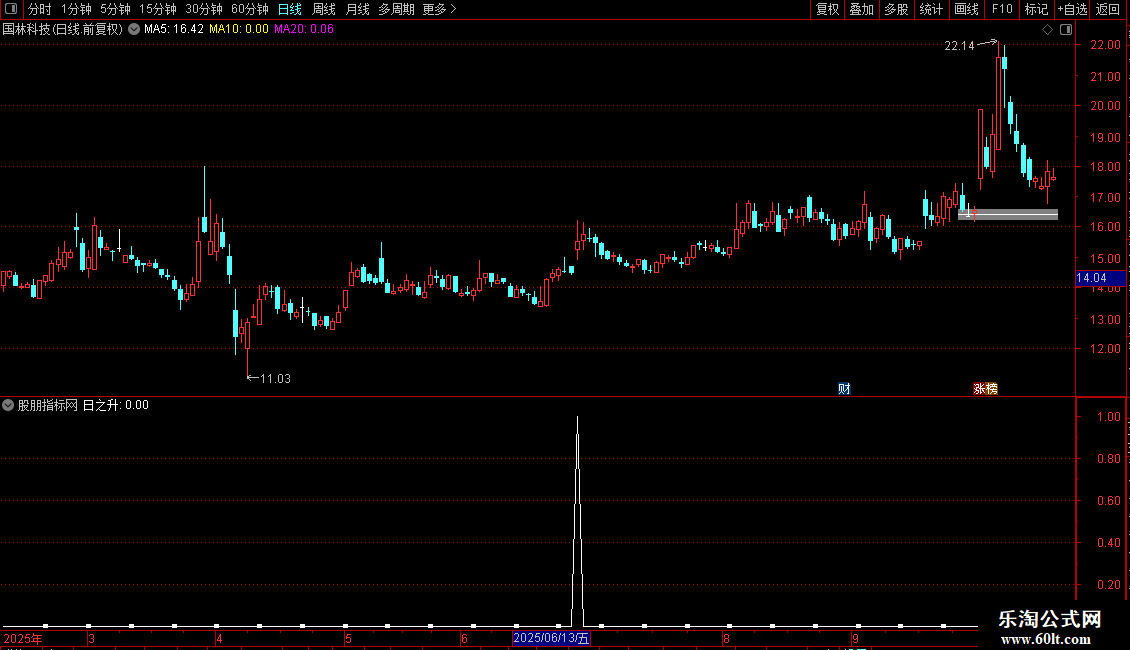The height and width of the screenshot is (650, 1130).
Task: Click the MA10: 0.00 label
Action: pyautogui.click(x=239, y=29)
